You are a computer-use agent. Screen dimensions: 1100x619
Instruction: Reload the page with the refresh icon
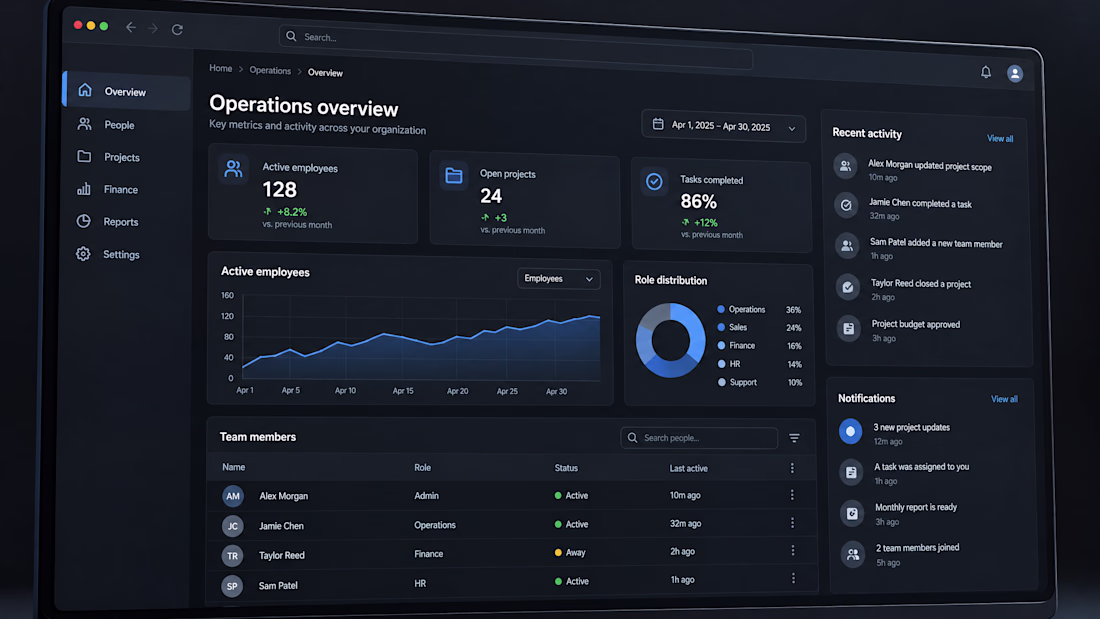point(177,29)
